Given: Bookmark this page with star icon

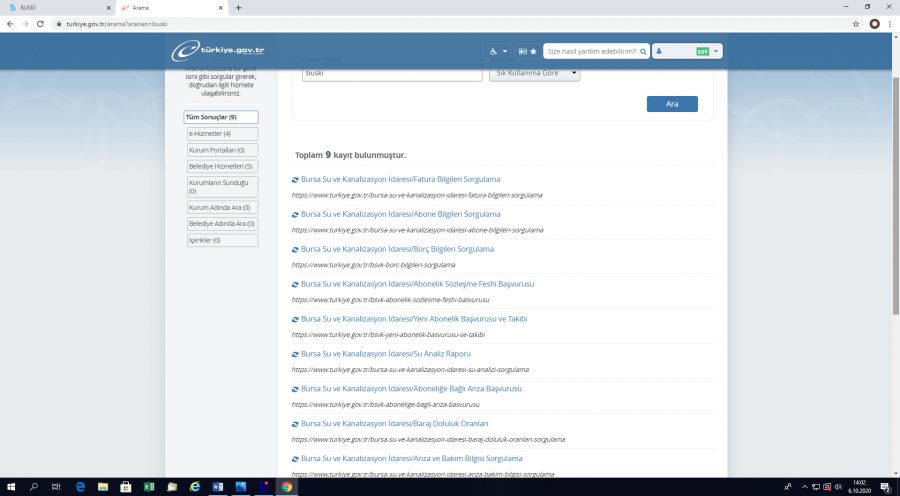Looking at the screenshot, I should pyautogui.click(x=856, y=24).
